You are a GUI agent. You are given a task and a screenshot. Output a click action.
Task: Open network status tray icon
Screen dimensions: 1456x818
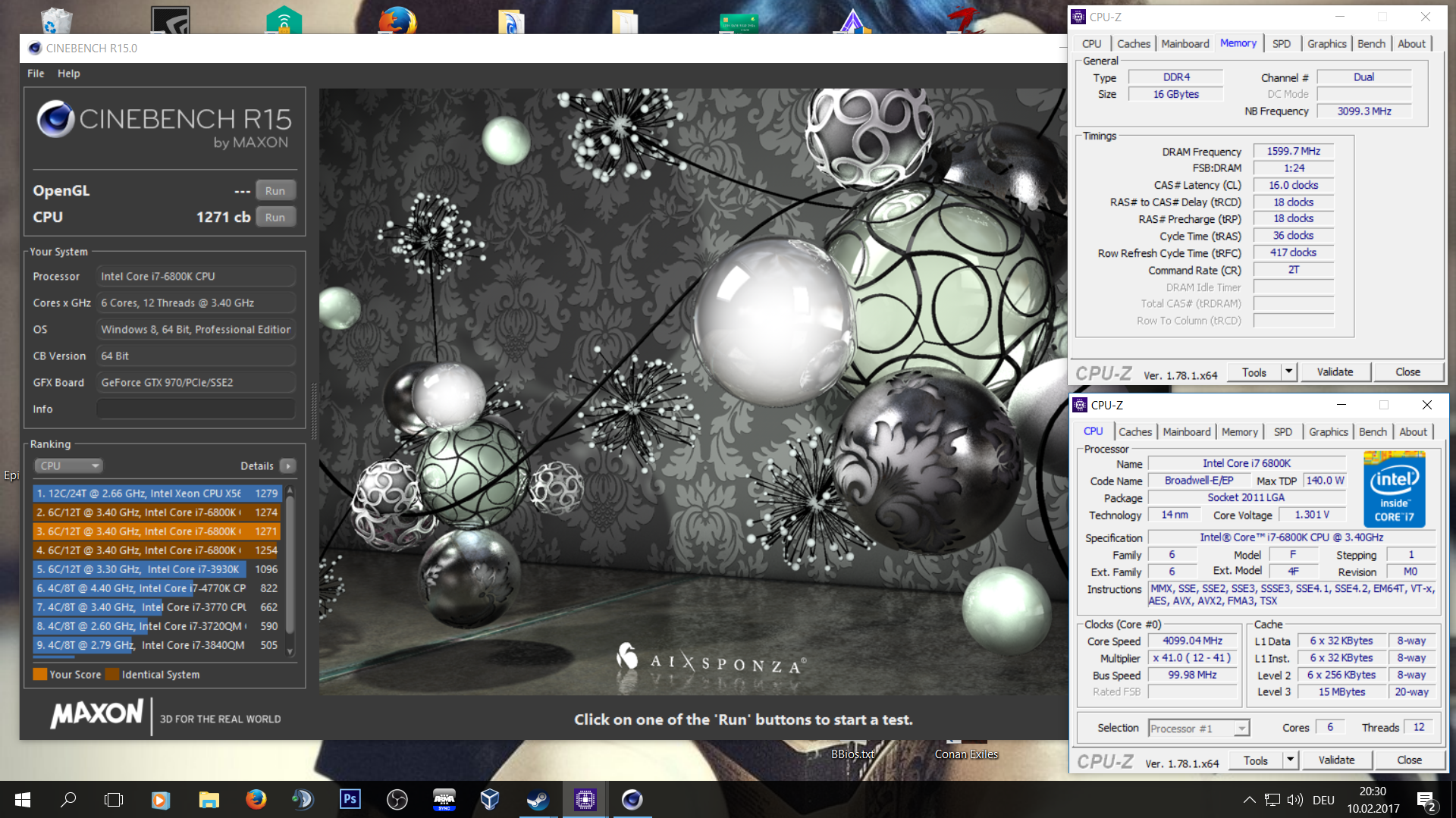click(x=1272, y=800)
